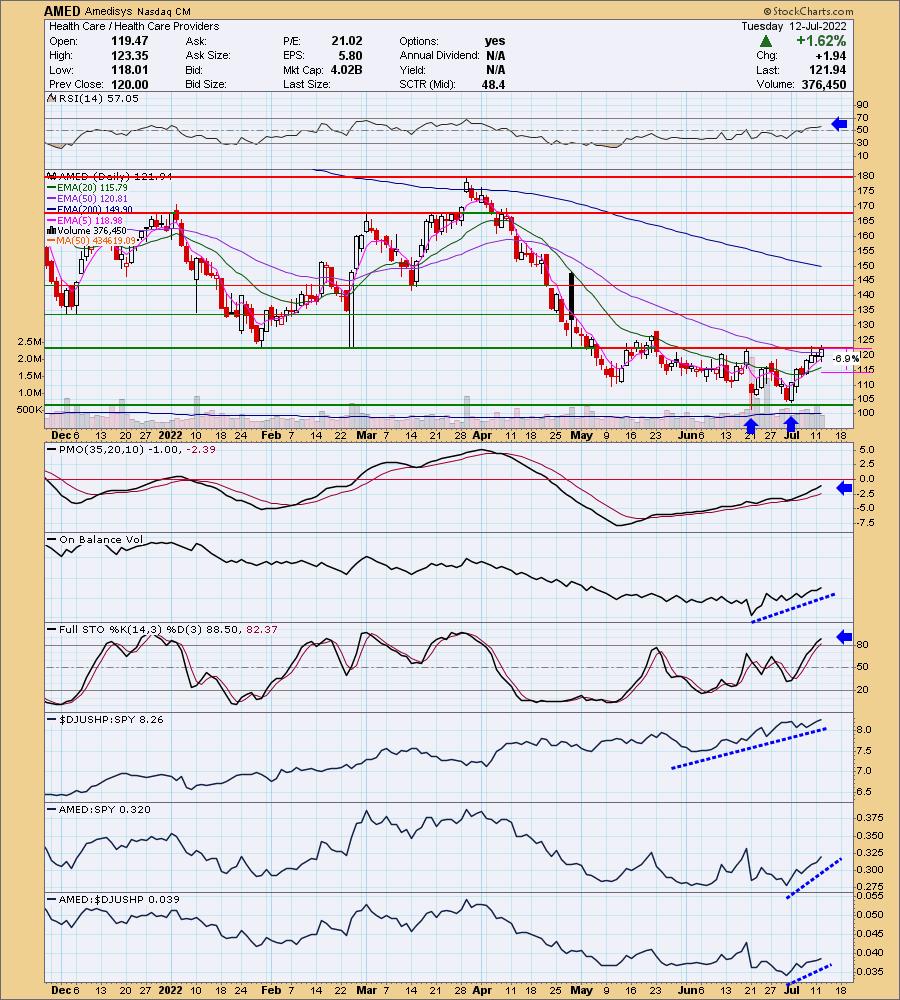The width and height of the screenshot is (900, 1000).
Task: Click the Low value 118.01
Action: (129, 70)
